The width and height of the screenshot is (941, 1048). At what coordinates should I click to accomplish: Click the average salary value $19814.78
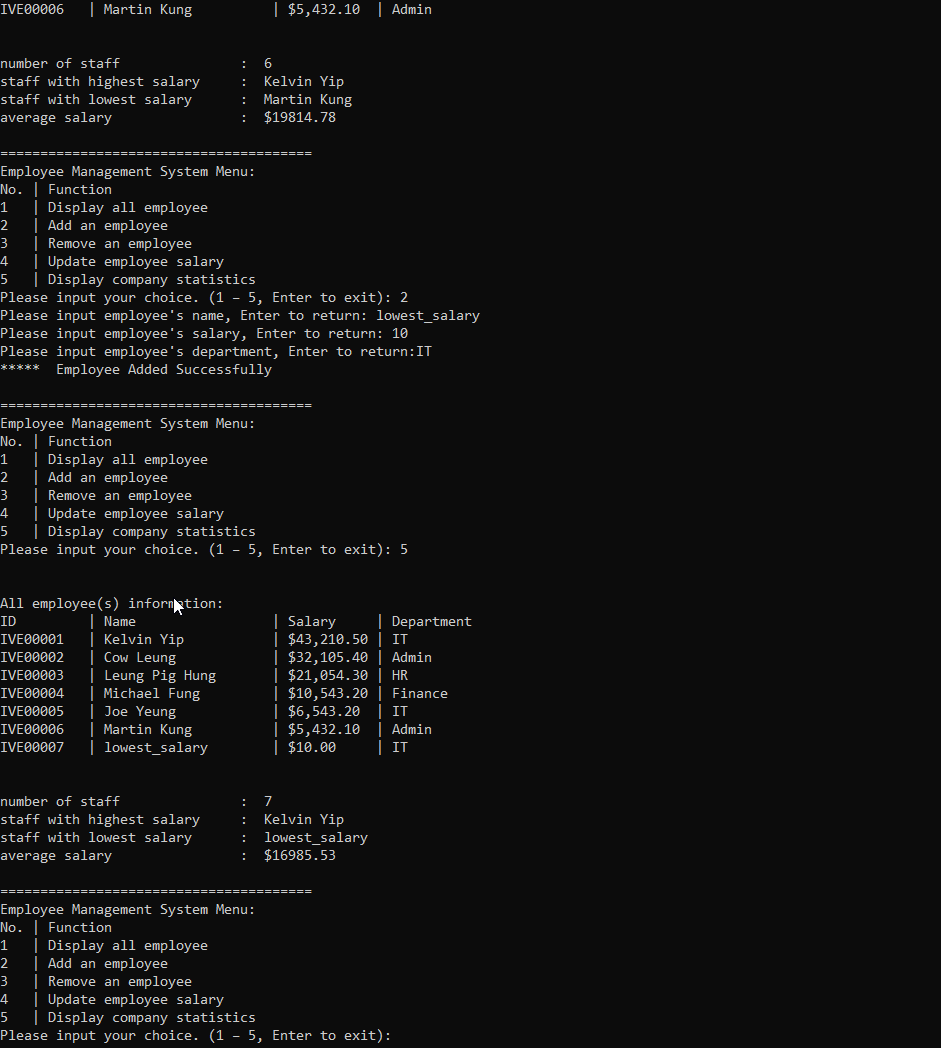click(300, 118)
